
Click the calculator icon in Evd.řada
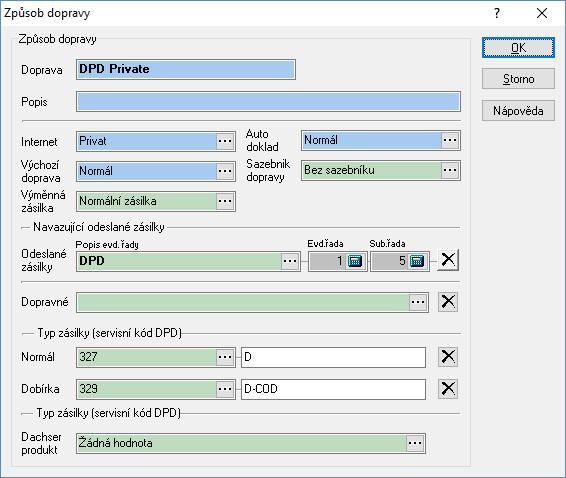pos(354,261)
